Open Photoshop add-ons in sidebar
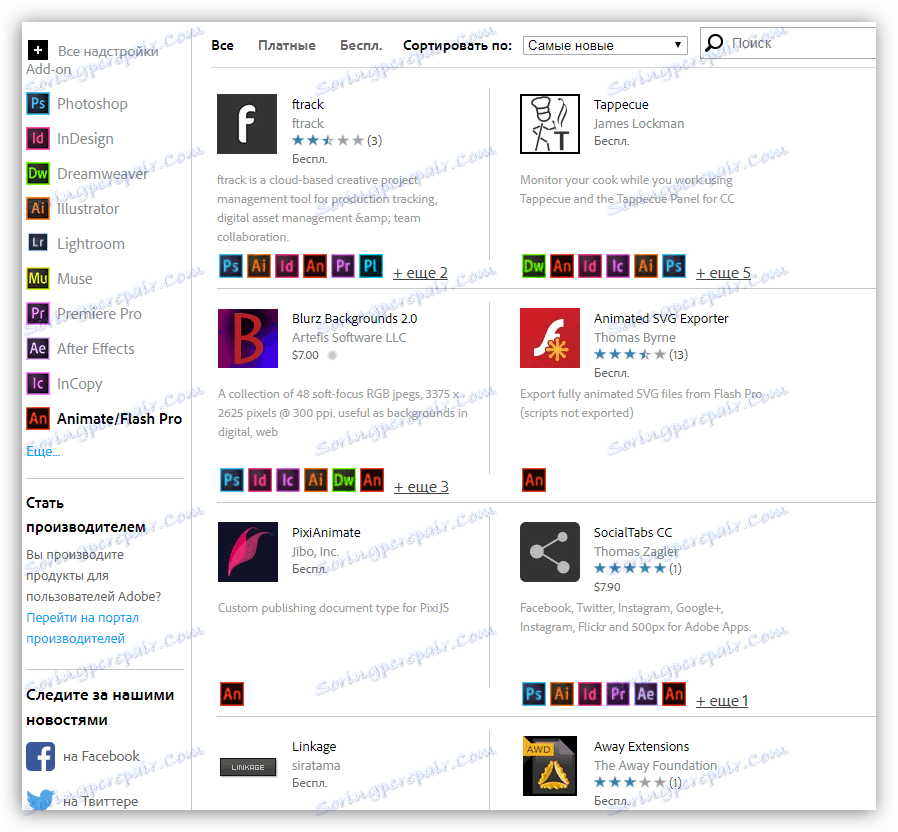 pyautogui.click(x=77, y=104)
